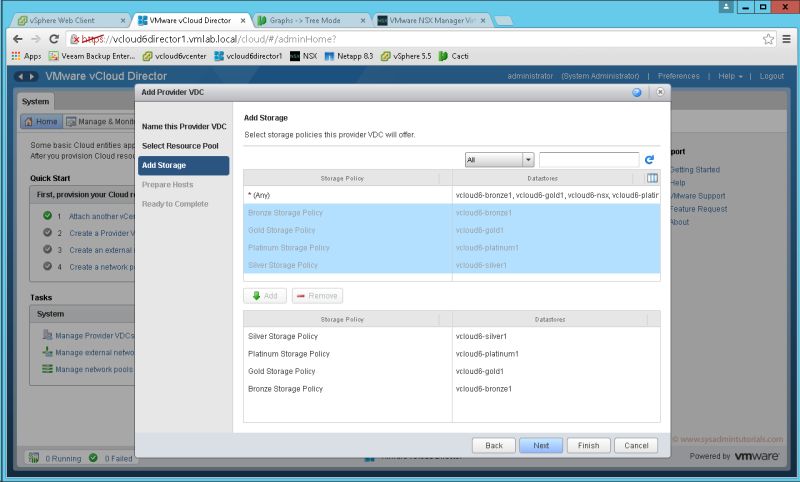Open Preferences in vCloud Director header
The height and width of the screenshot is (482, 800).
click(679, 76)
